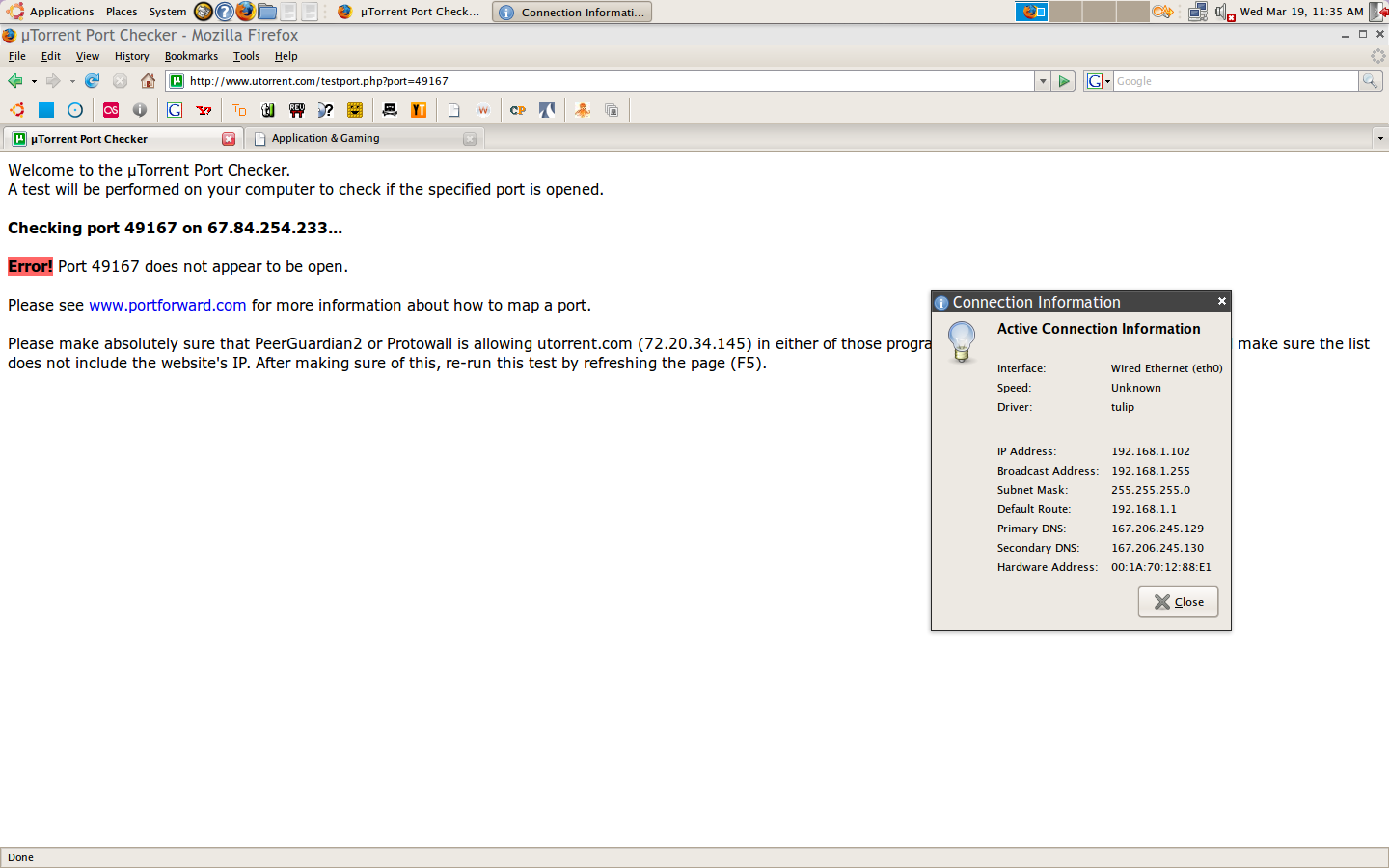Open the blue circle bookmark icon
The height and width of the screenshot is (868, 1389).
[75, 110]
